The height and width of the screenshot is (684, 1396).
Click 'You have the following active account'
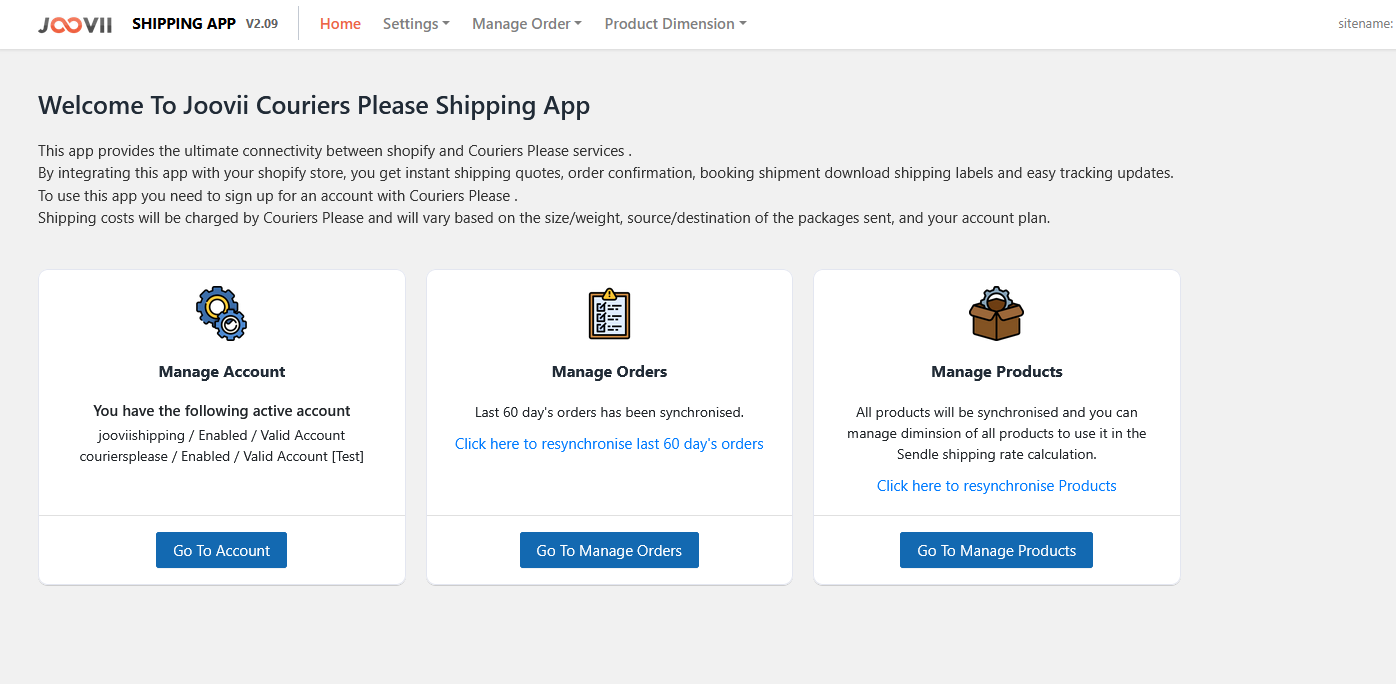[x=222, y=411]
